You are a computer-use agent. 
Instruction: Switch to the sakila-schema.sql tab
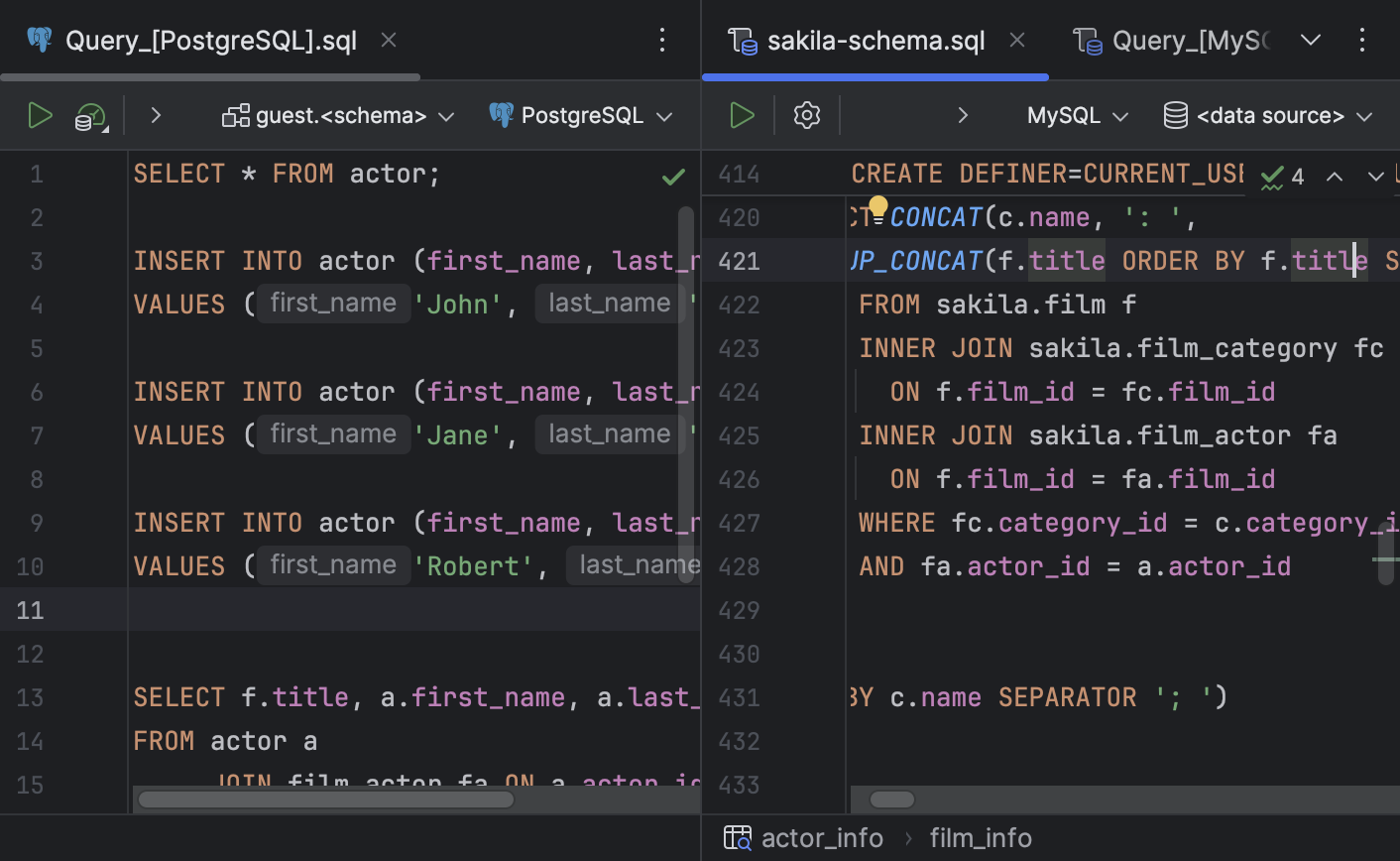tap(875, 40)
